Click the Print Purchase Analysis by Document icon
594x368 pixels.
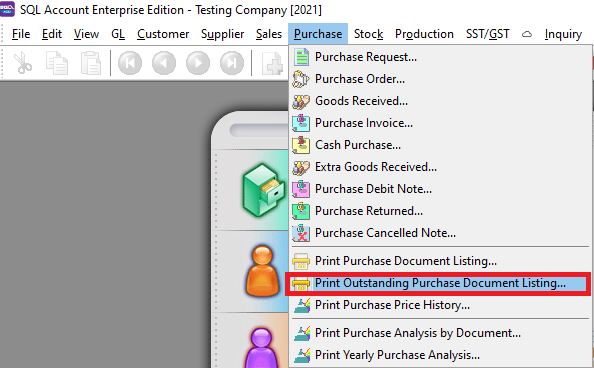(x=302, y=333)
